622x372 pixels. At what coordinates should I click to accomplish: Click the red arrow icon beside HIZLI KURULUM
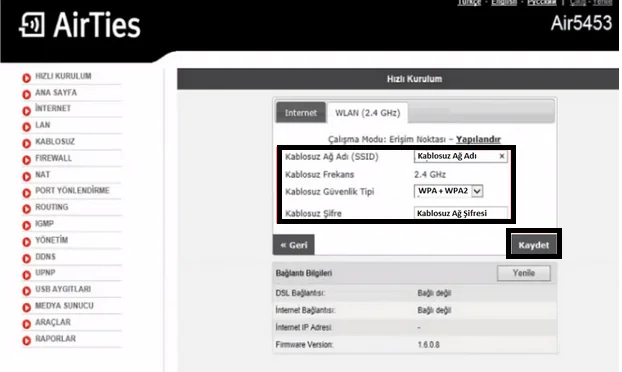coord(27,78)
